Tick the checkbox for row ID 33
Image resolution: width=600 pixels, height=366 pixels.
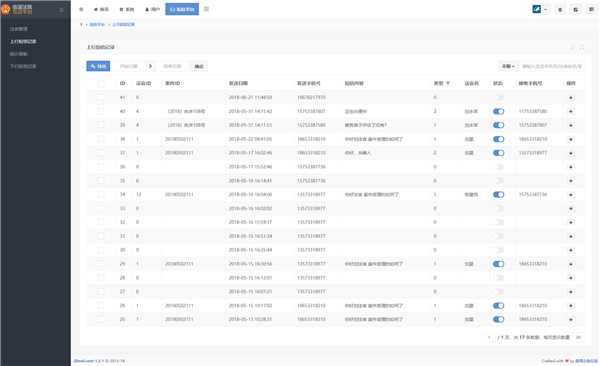(101, 208)
